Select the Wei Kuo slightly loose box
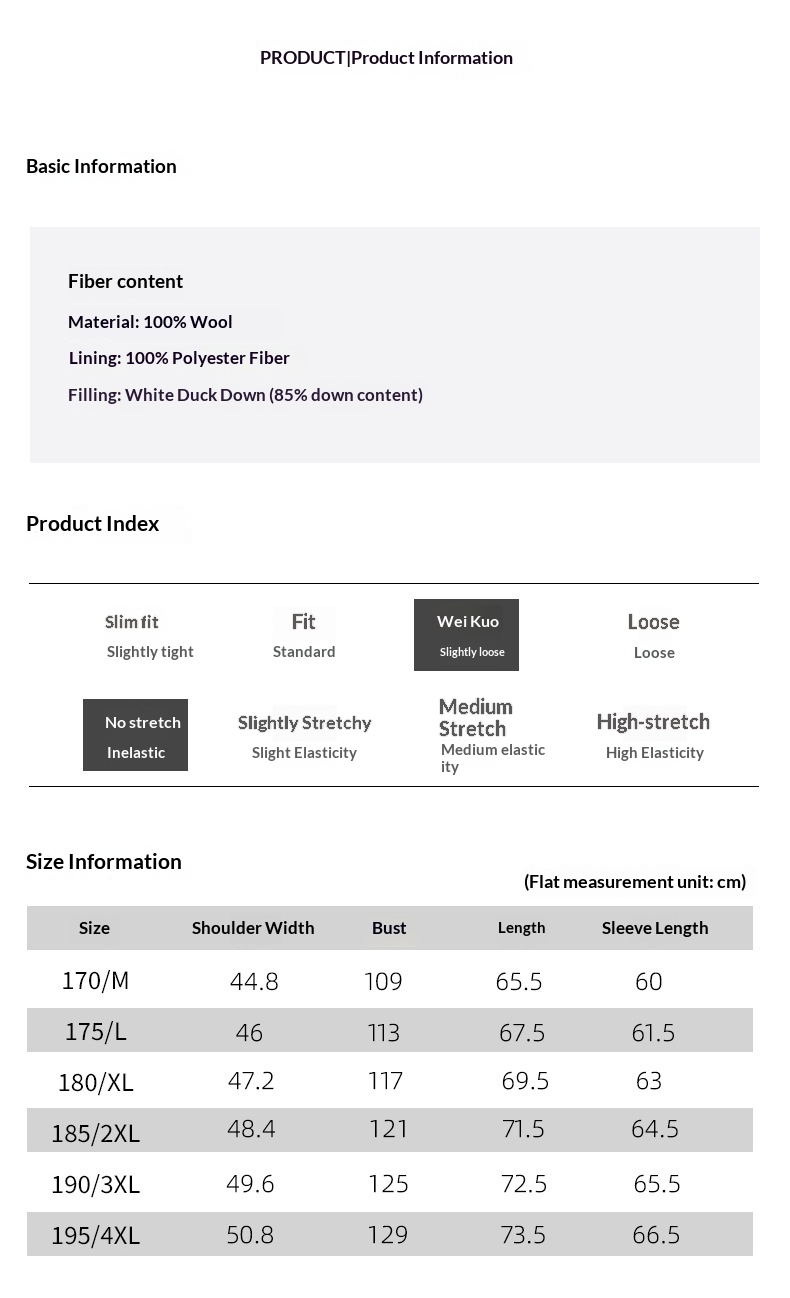The width and height of the screenshot is (790, 1298). (466, 635)
